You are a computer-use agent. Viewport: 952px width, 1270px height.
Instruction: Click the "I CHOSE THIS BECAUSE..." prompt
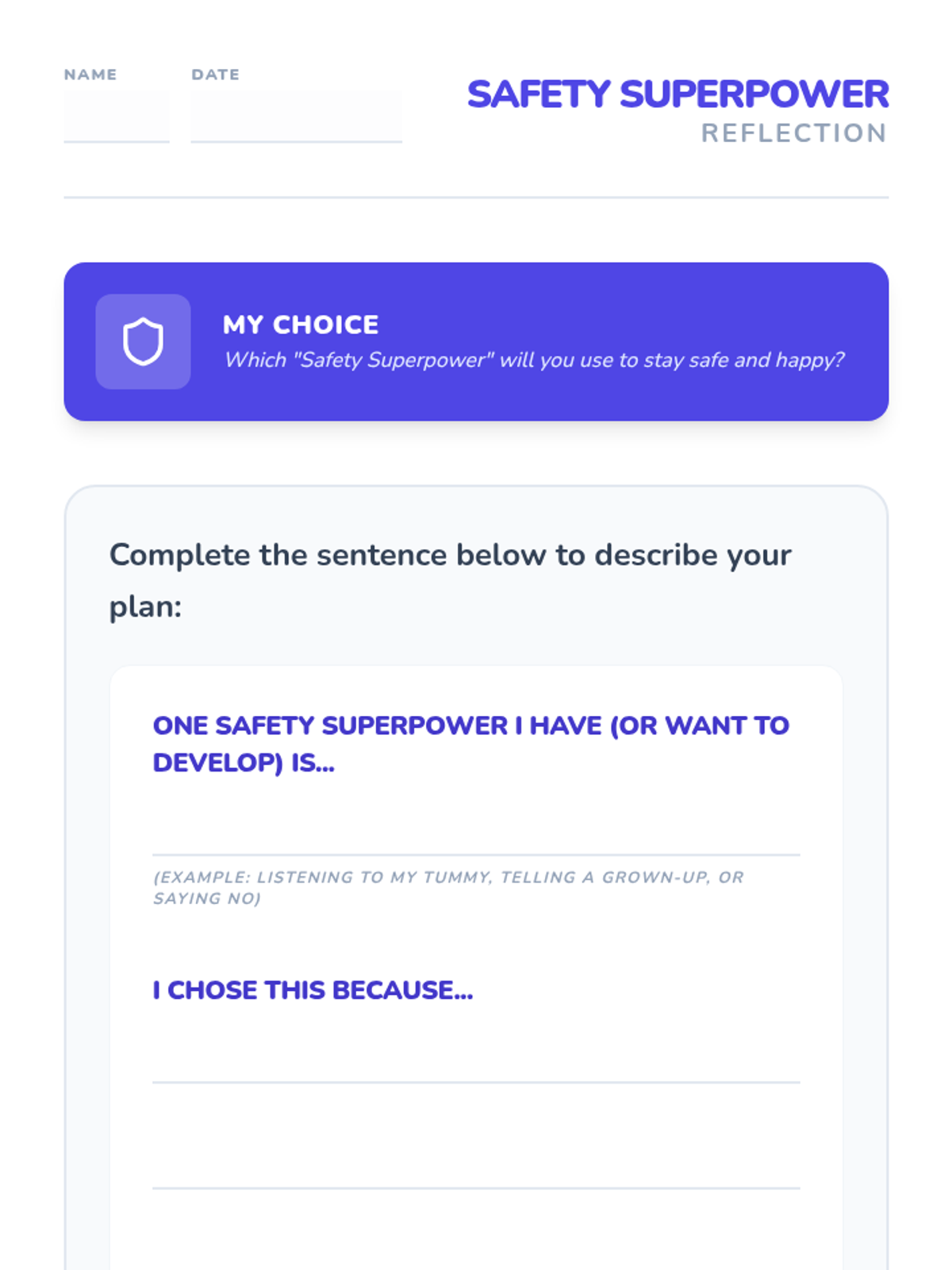point(313,991)
